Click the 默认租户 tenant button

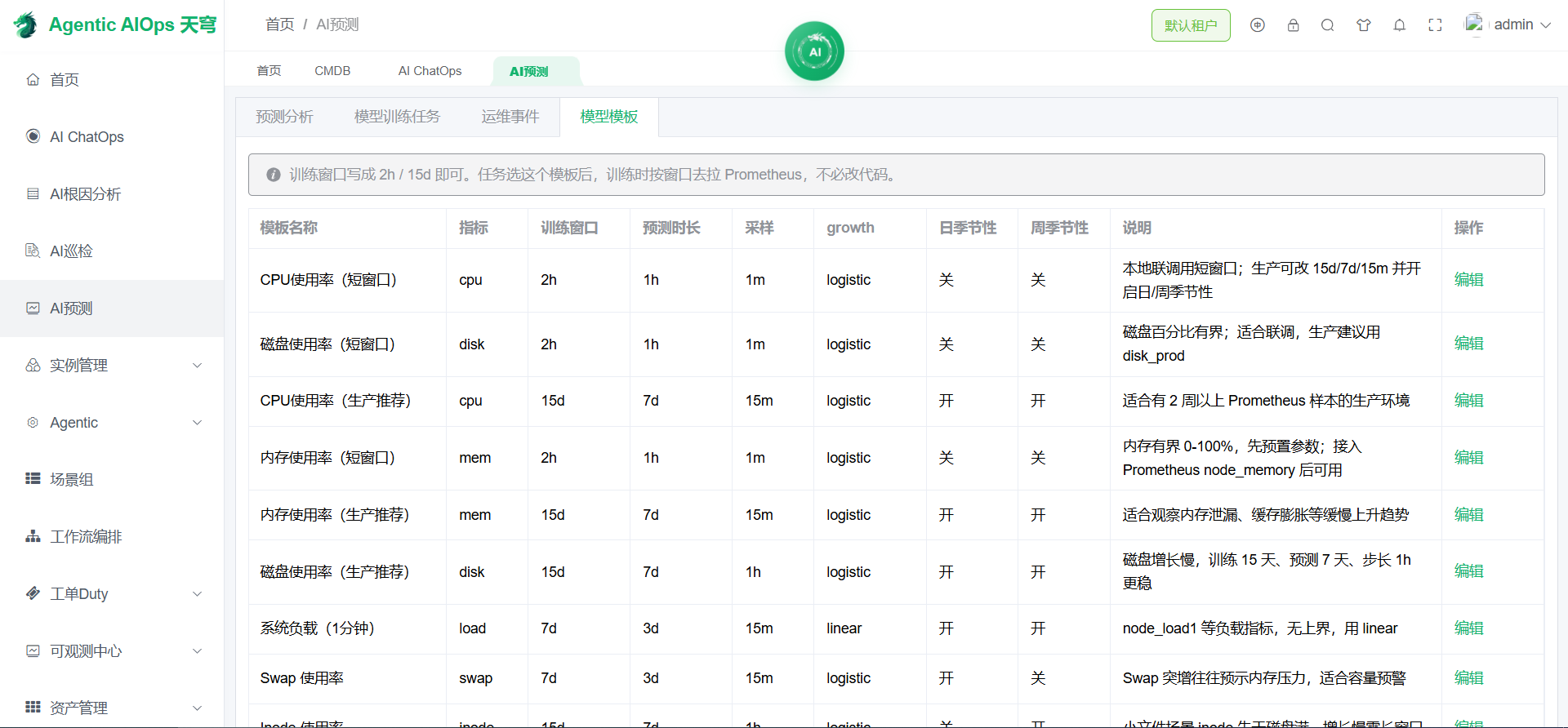(x=1191, y=25)
